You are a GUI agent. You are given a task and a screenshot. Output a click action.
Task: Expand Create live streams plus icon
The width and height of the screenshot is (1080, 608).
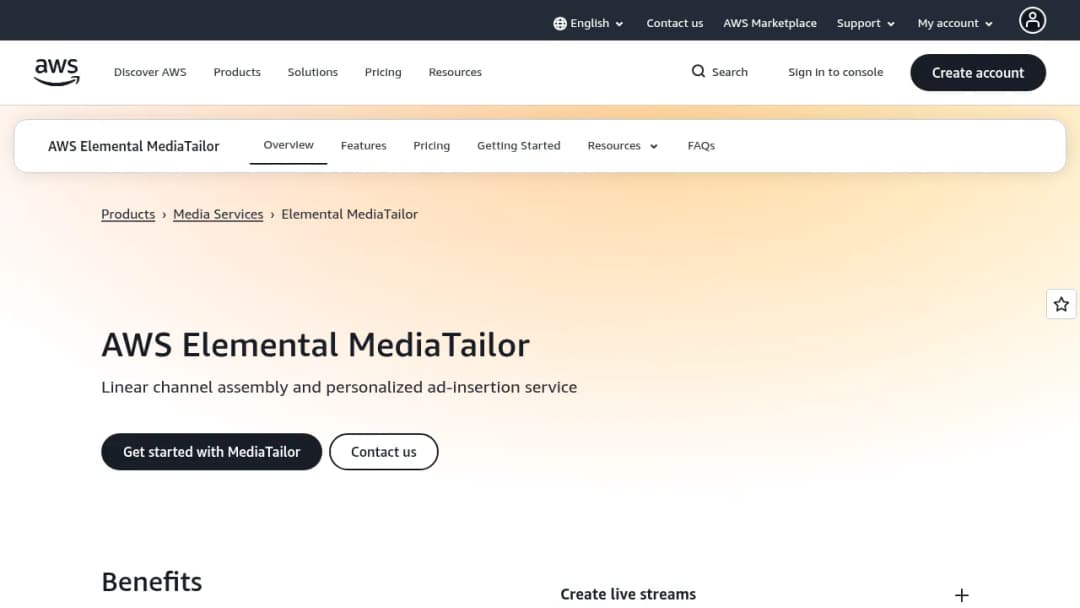(x=962, y=595)
